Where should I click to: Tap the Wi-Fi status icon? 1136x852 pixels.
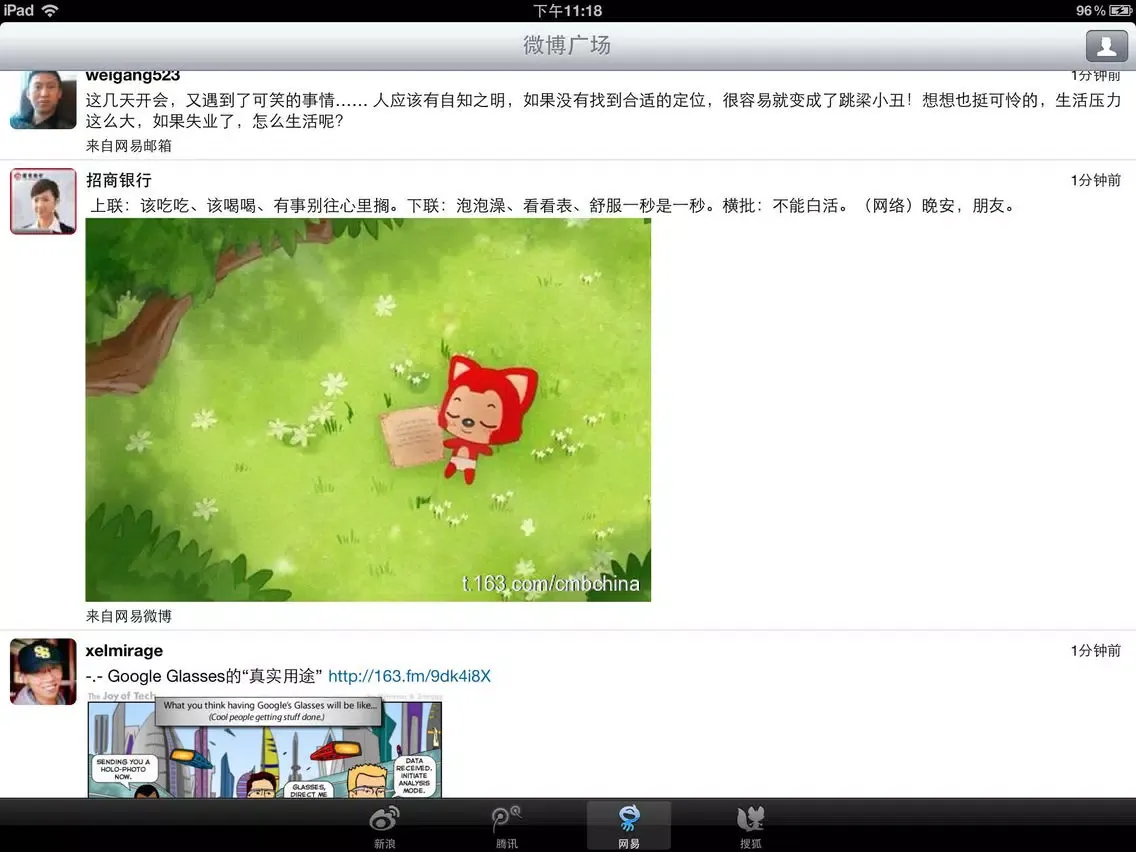point(50,10)
